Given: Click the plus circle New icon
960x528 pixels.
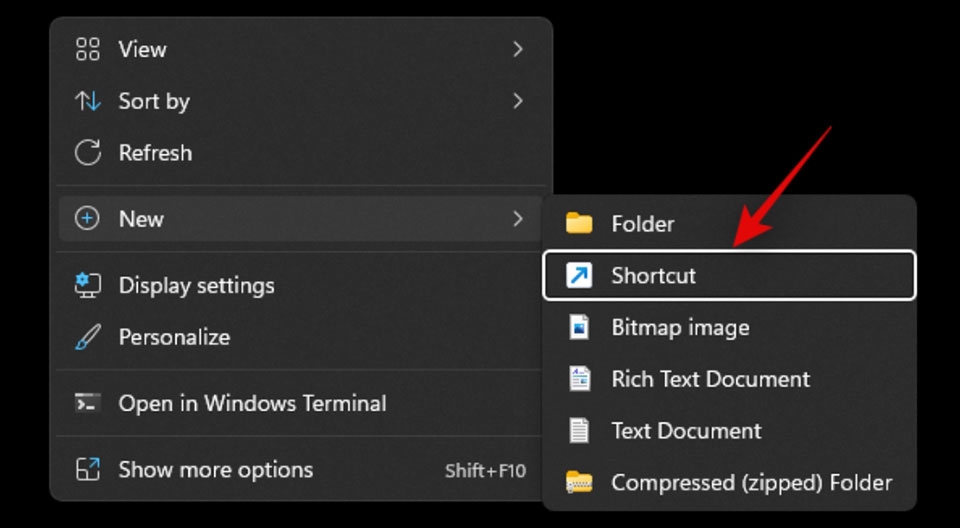Looking at the screenshot, I should pyautogui.click(x=87, y=218).
